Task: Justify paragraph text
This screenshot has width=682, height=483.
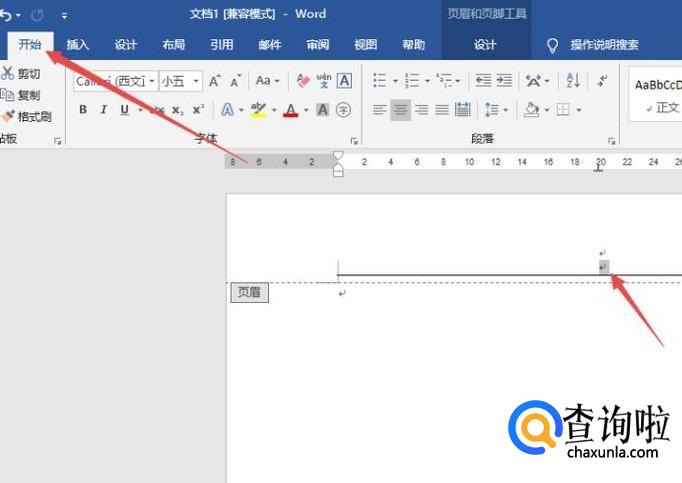Action: pos(442,110)
